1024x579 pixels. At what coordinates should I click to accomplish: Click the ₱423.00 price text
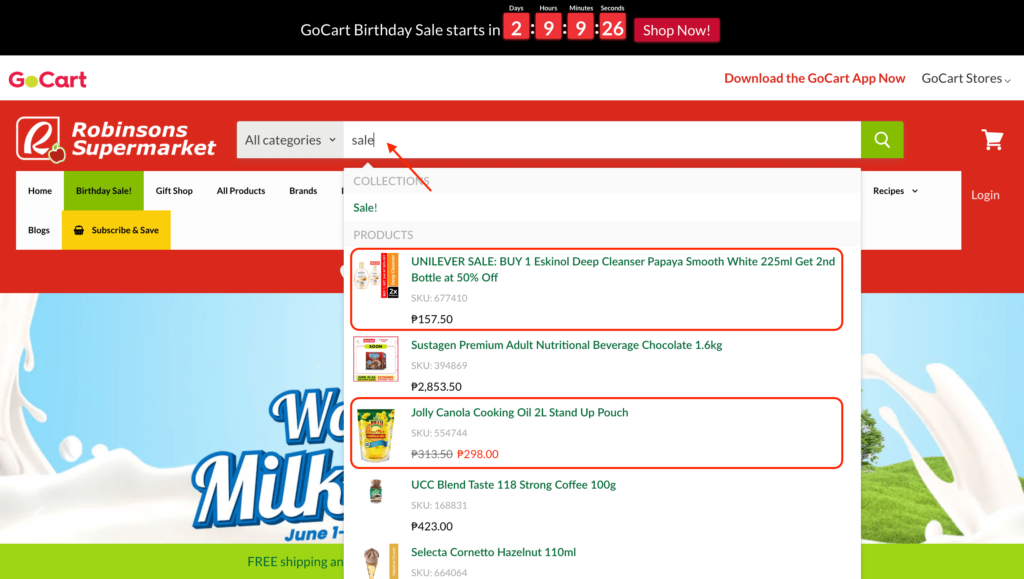click(432, 526)
